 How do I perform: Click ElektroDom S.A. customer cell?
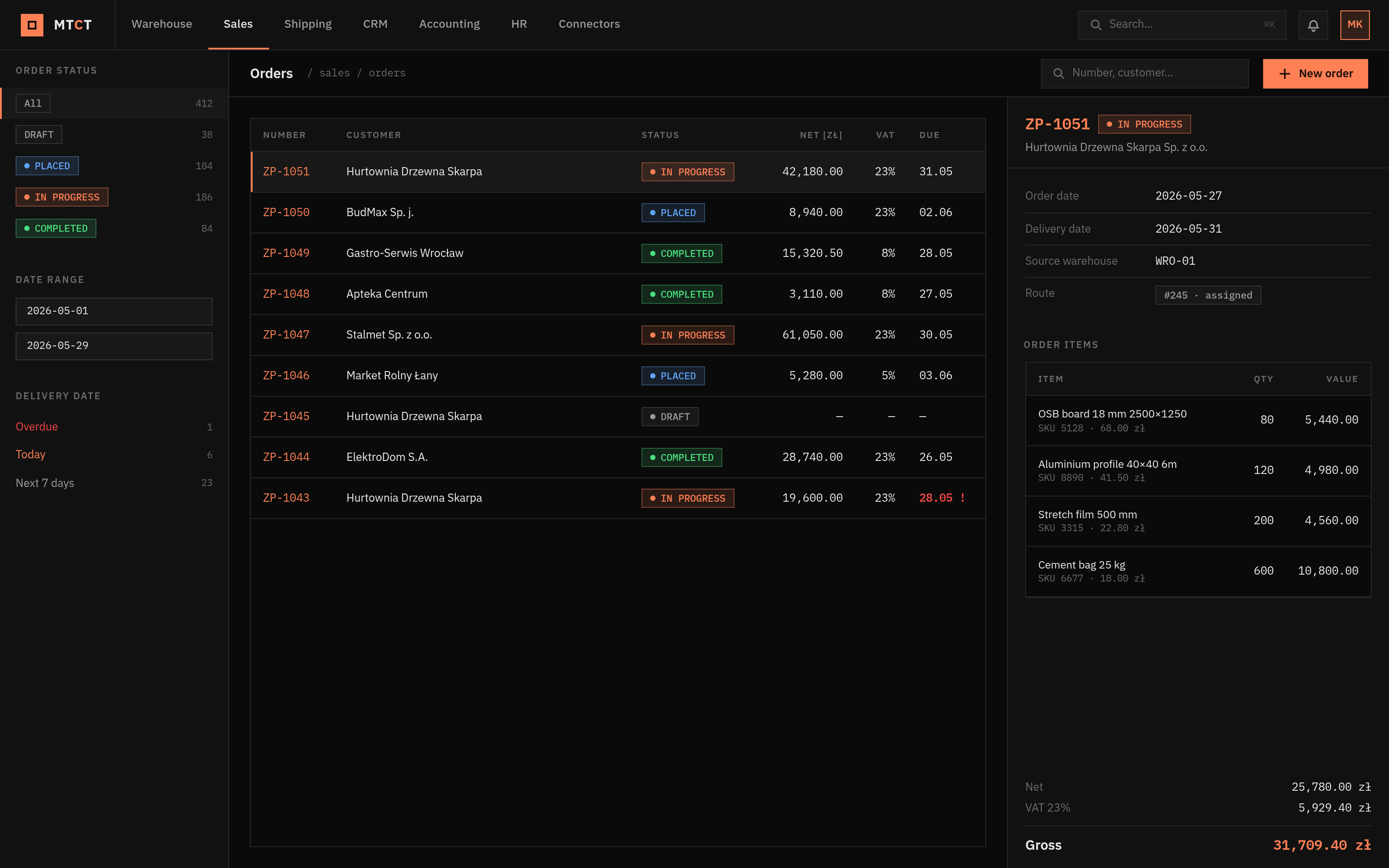[x=387, y=457]
